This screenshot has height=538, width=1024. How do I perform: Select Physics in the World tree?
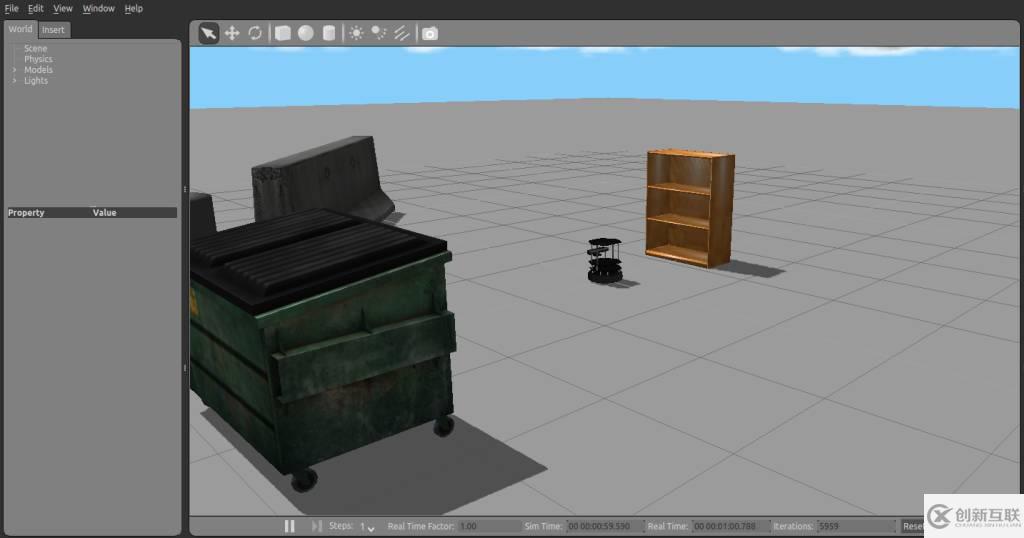click(38, 59)
